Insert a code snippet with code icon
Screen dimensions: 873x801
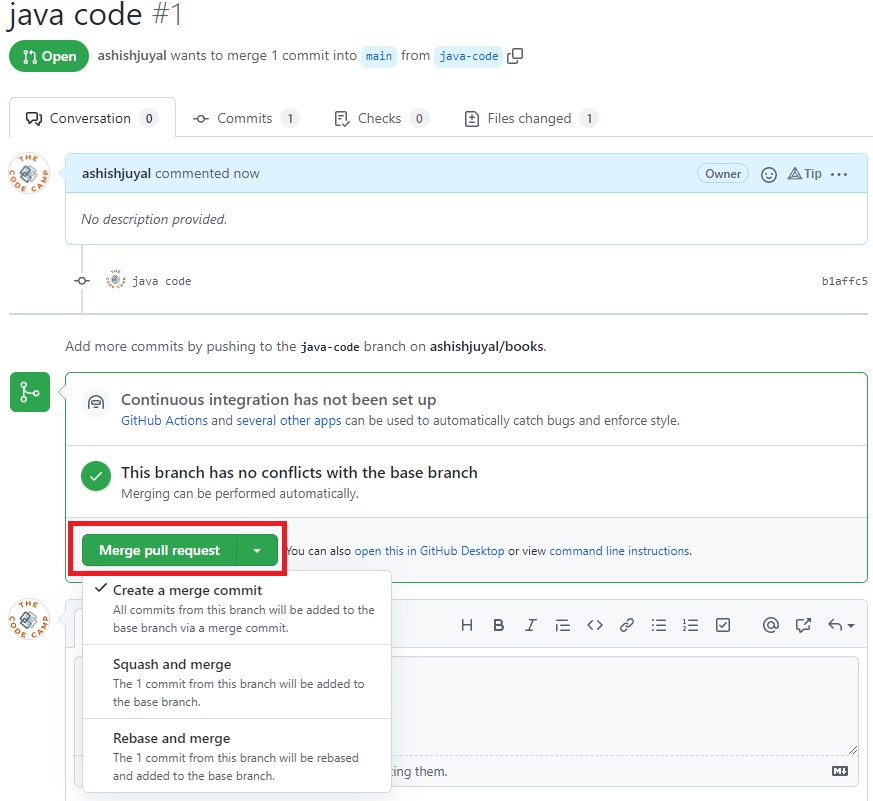coord(595,625)
